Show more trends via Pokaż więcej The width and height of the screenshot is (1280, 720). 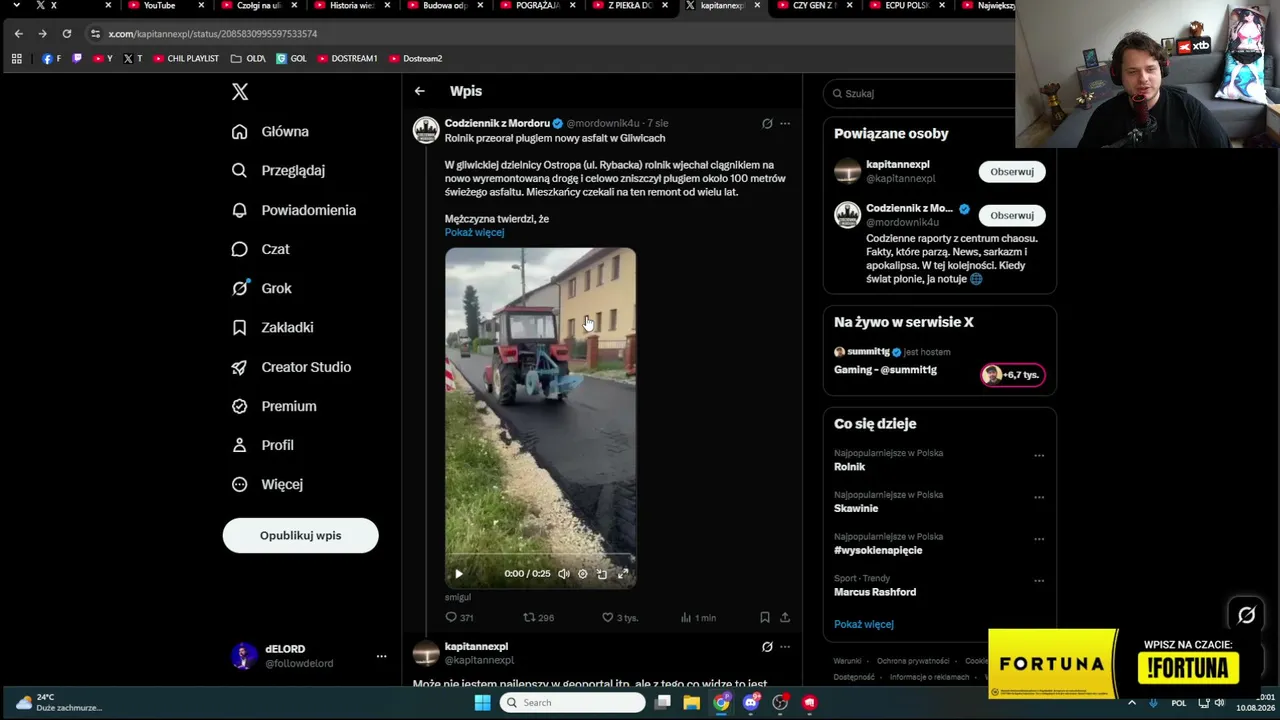(x=864, y=624)
